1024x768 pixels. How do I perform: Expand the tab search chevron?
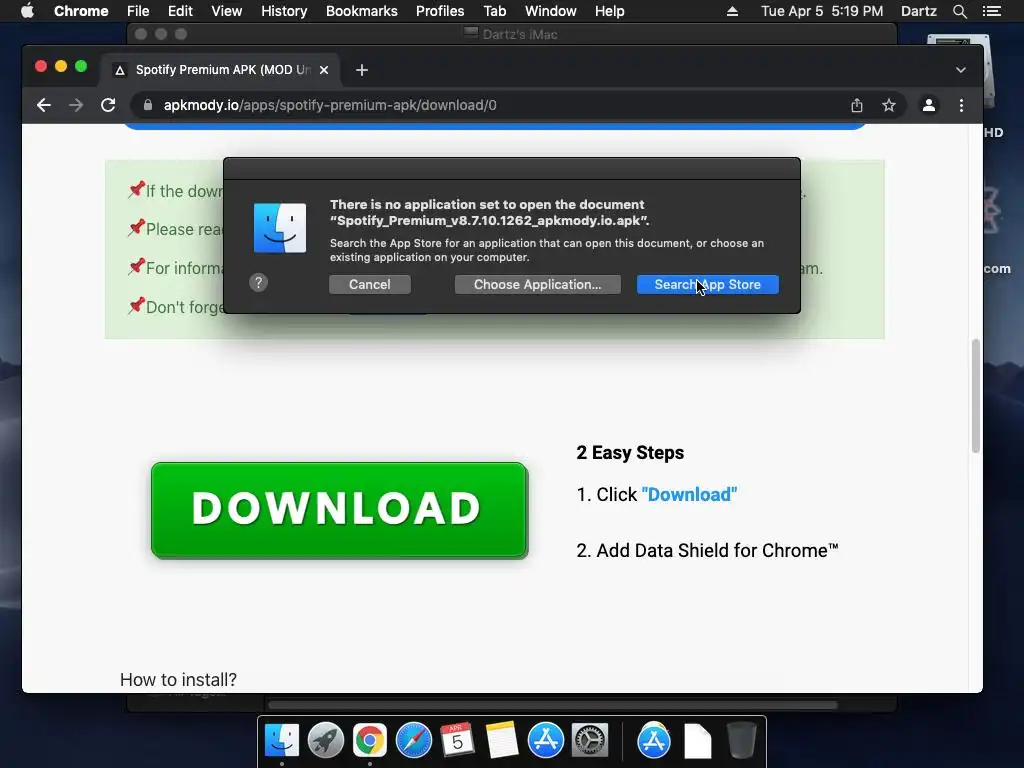coord(961,70)
